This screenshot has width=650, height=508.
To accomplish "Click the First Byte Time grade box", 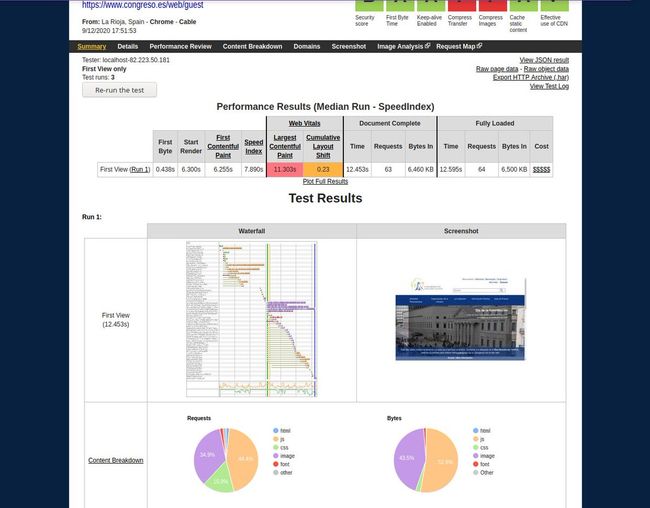I will click(x=397, y=5).
